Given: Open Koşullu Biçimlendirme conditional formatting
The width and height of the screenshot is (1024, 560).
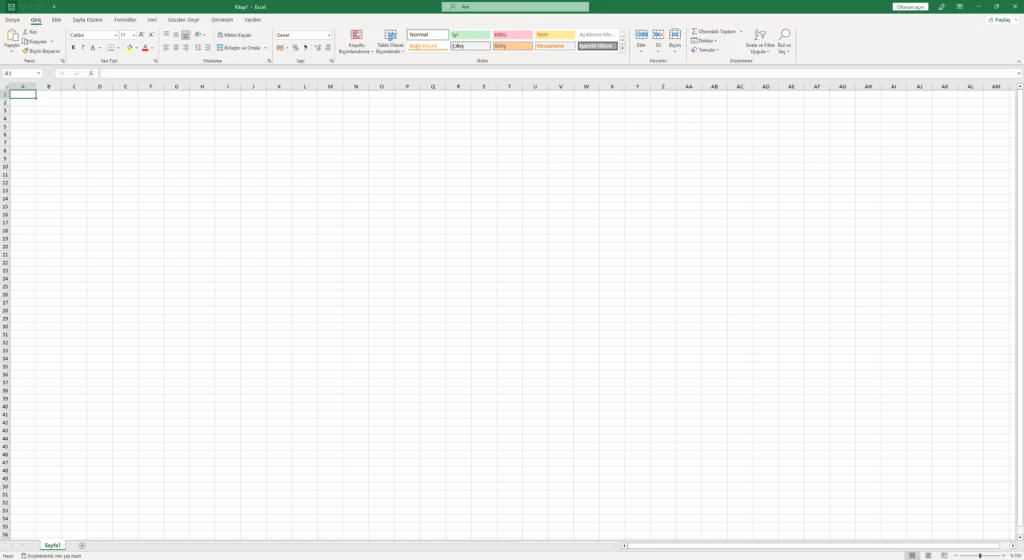Looking at the screenshot, I should pos(356,42).
